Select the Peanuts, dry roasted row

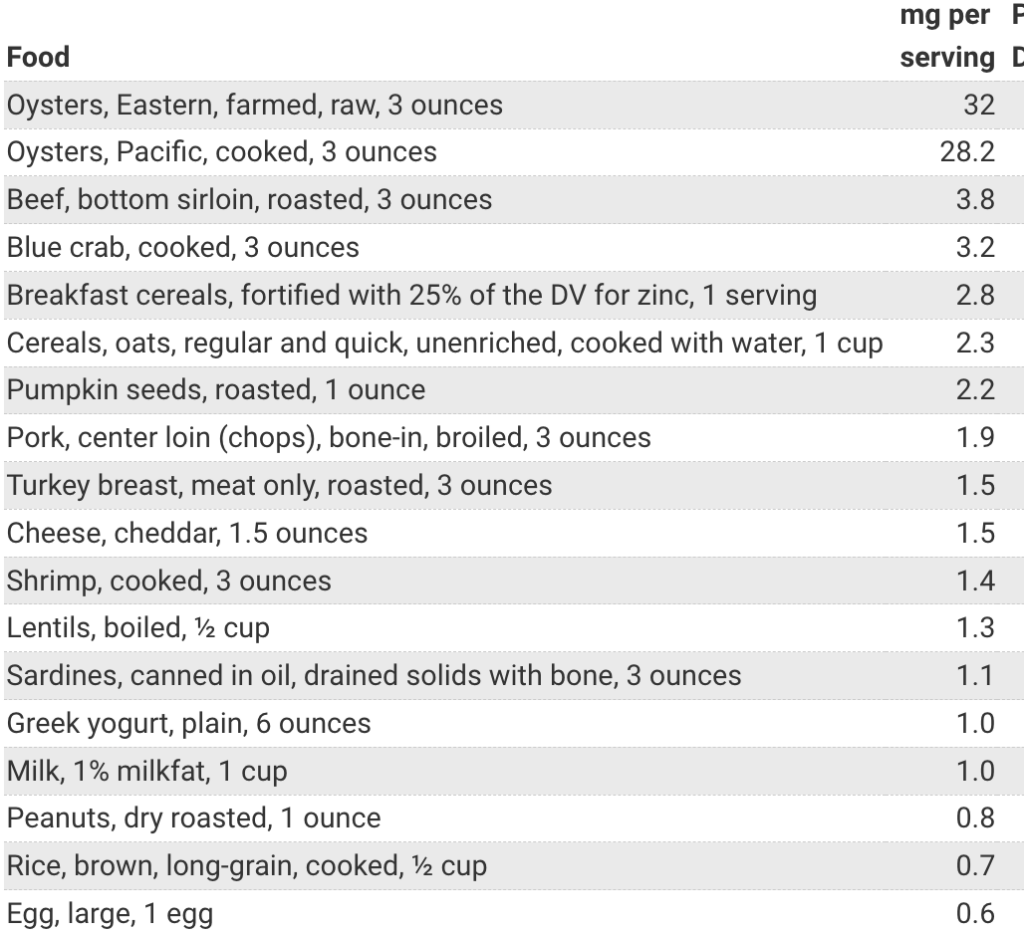pos(514,818)
